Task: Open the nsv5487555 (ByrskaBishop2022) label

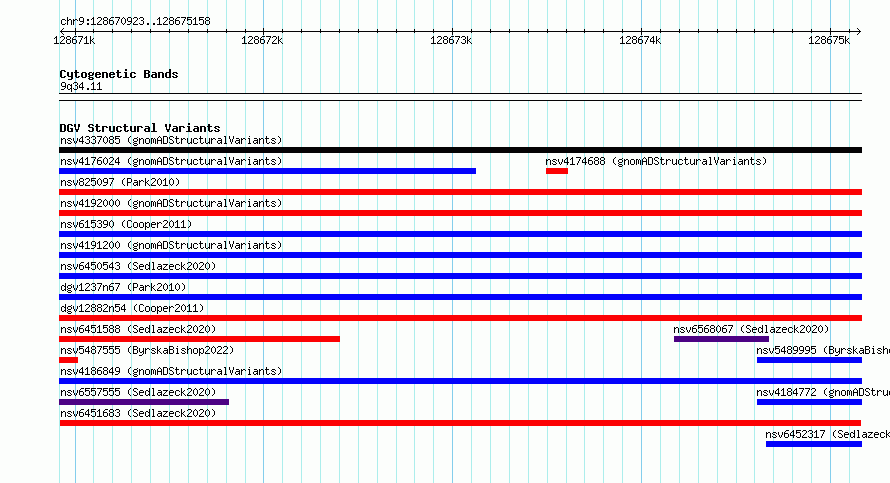Action: [x=147, y=350]
